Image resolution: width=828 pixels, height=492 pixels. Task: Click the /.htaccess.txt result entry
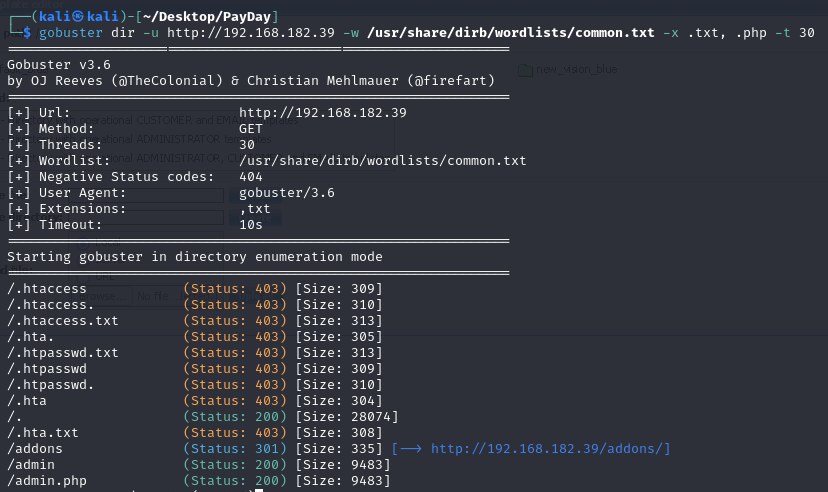[62, 321]
